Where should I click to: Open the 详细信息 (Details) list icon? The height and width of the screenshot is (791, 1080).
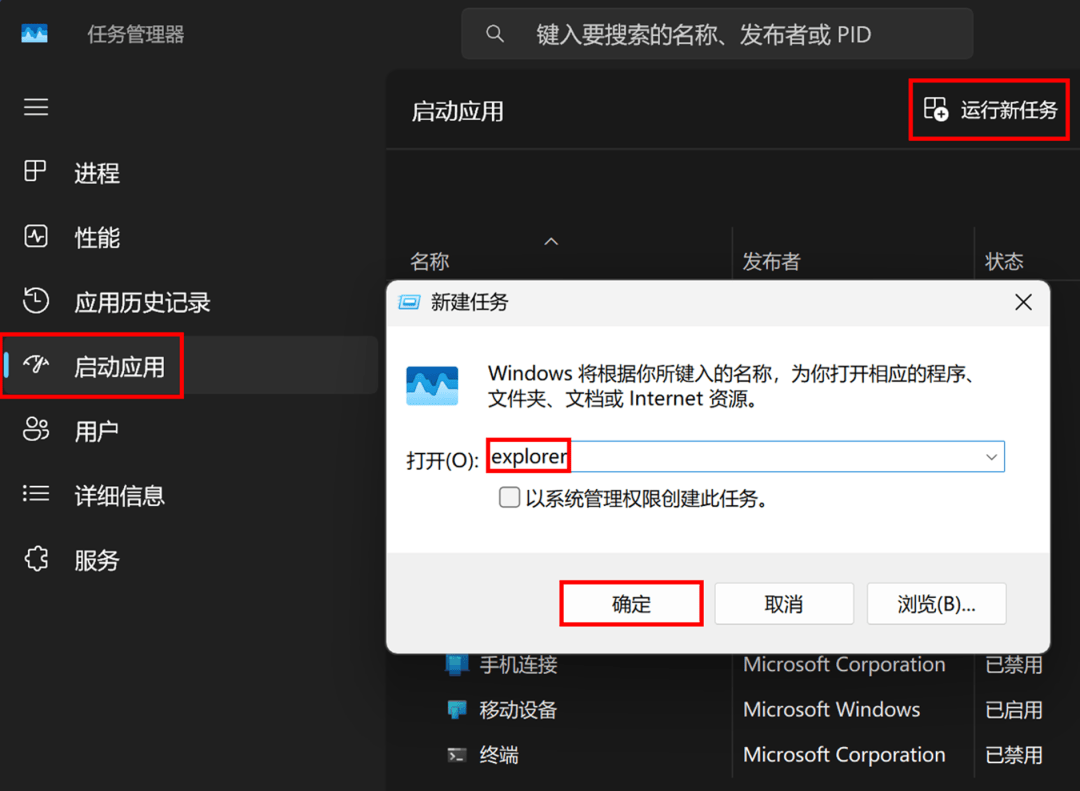pos(36,495)
